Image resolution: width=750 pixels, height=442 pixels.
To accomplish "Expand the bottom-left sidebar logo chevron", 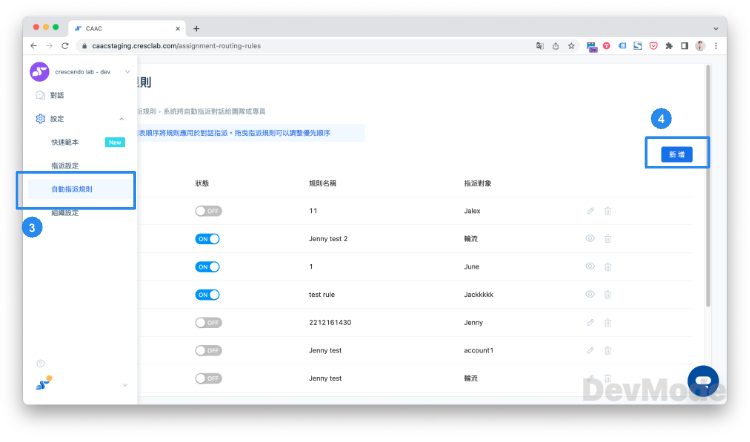I will pyautogui.click(x=125, y=385).
